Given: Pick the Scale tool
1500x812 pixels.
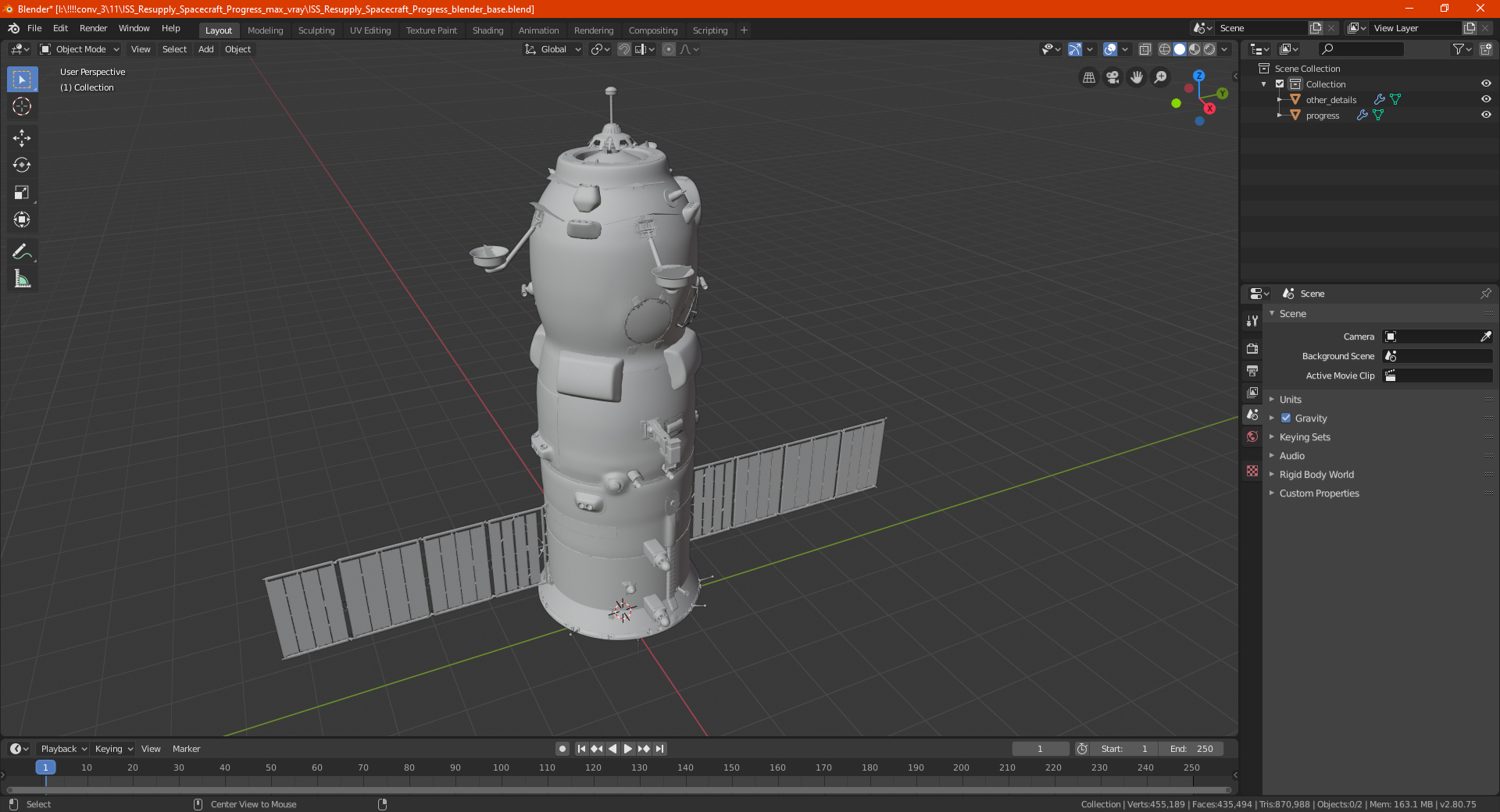Looking at the screenshot, I should [x=22, y=192].
